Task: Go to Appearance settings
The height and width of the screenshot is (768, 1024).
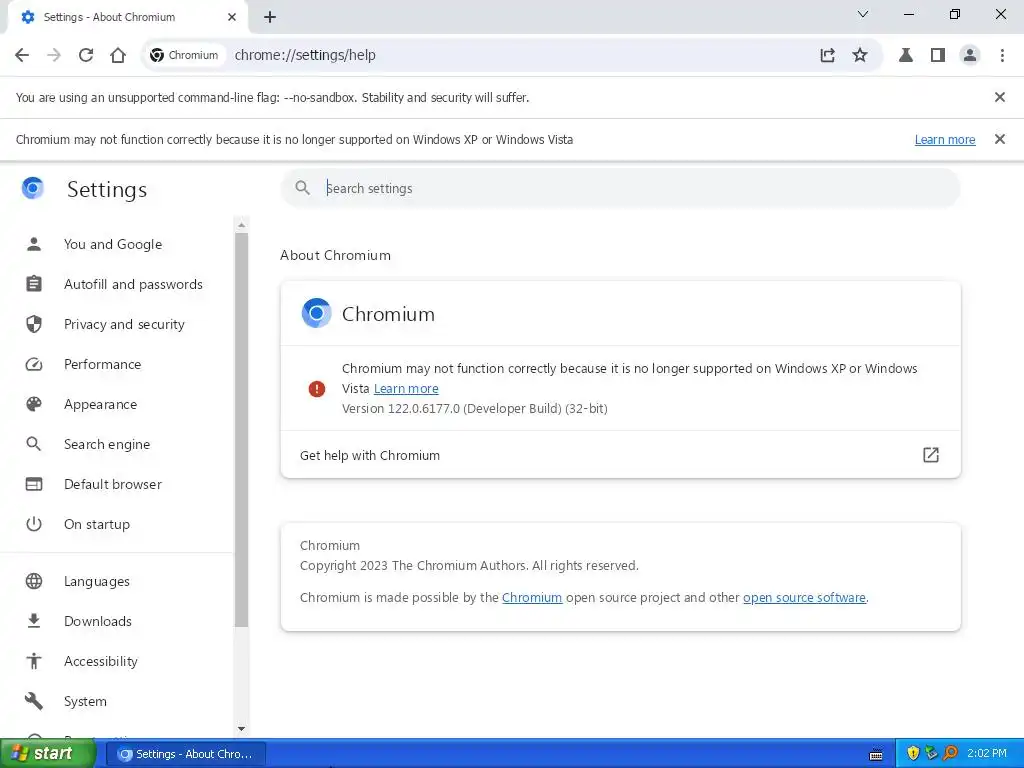Action: click(x=101, y=404)
